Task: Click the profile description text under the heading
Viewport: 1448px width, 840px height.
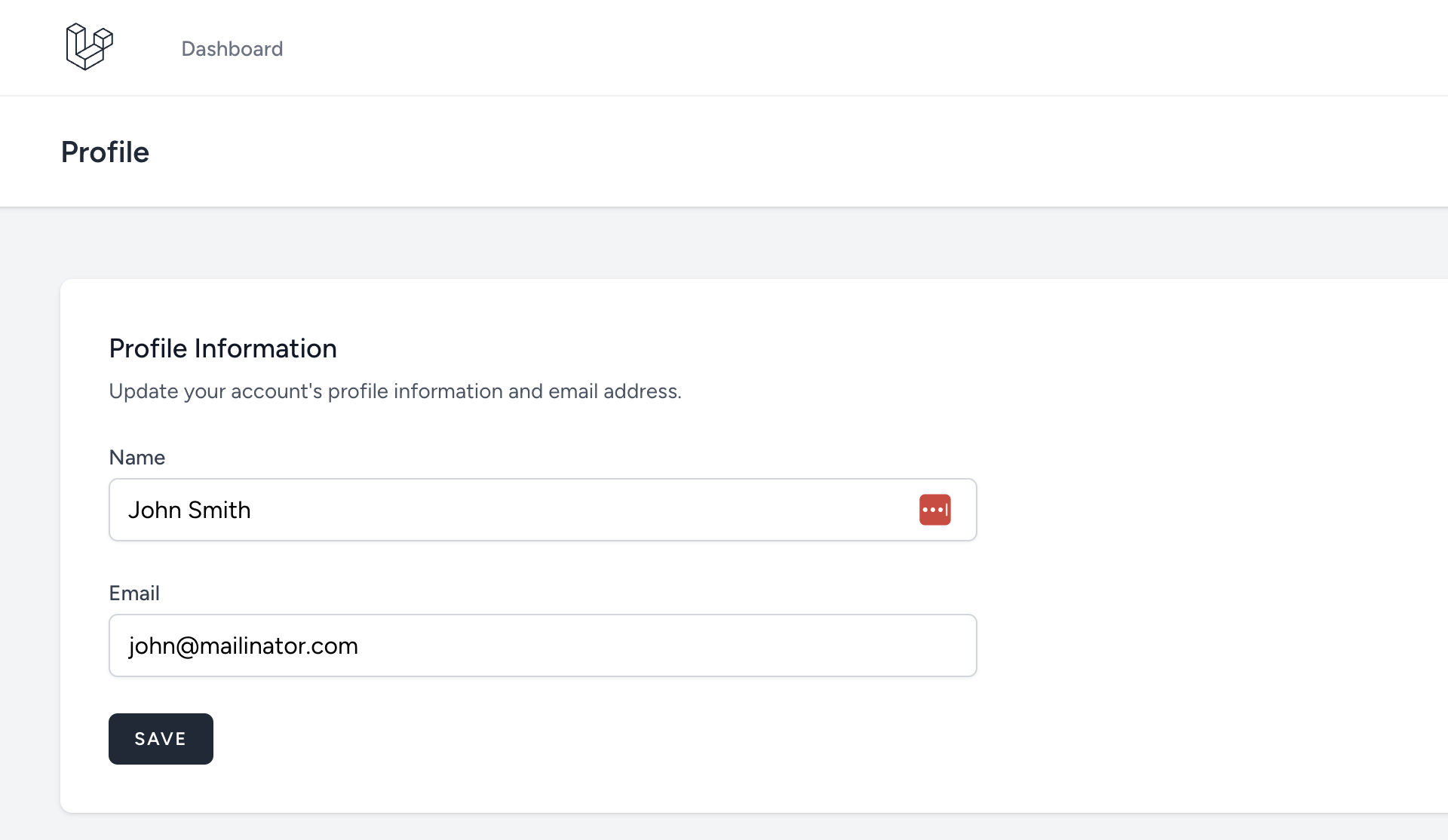Action: (x=395, y=391)
